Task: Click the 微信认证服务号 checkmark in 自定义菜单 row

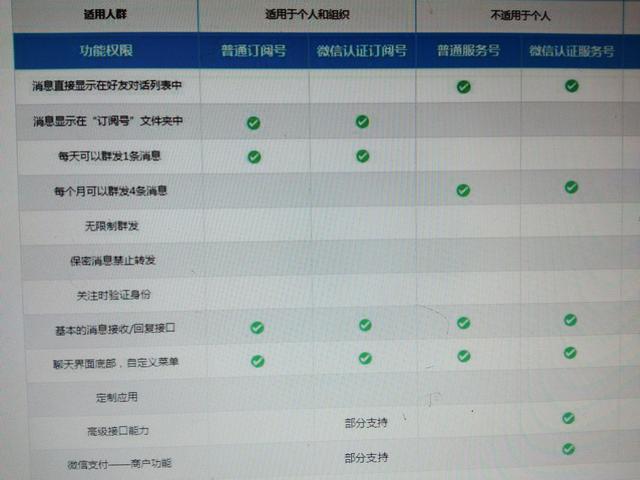Action: click(570, 353)
